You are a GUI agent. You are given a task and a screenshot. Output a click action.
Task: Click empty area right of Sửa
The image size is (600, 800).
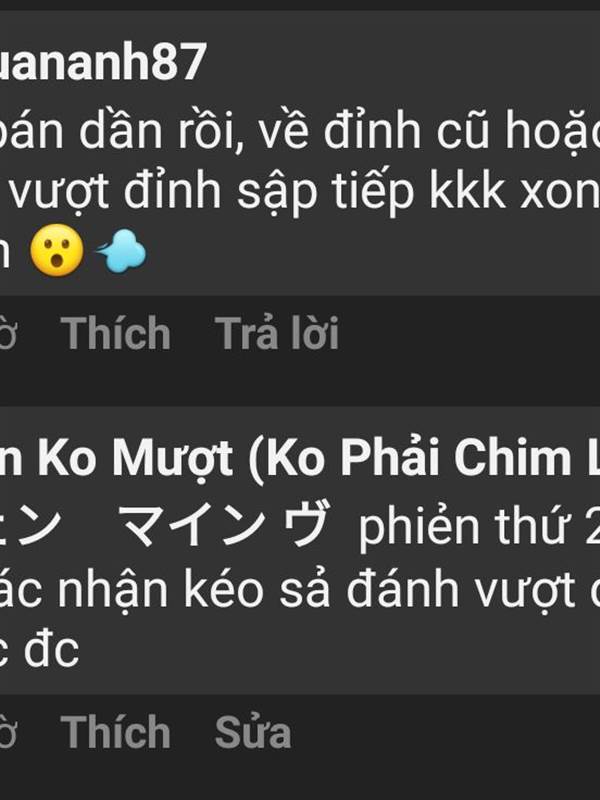pyautogui.click(x=444, y=732)
